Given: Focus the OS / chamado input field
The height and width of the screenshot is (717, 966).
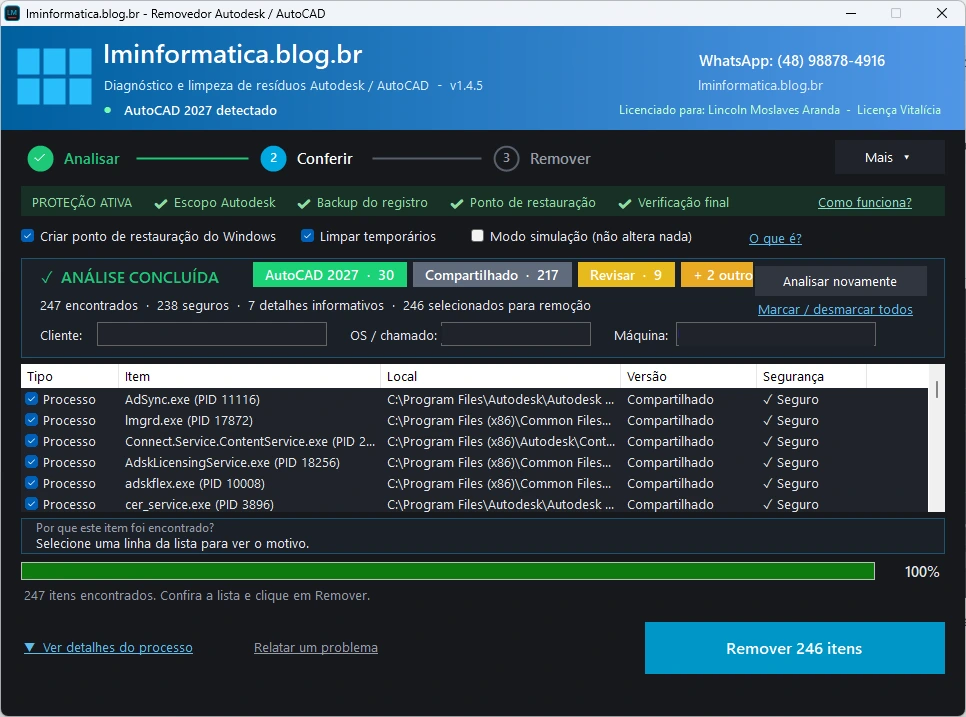Looking at the screenshot, I should pyautogui.click(x=516, y=334).
